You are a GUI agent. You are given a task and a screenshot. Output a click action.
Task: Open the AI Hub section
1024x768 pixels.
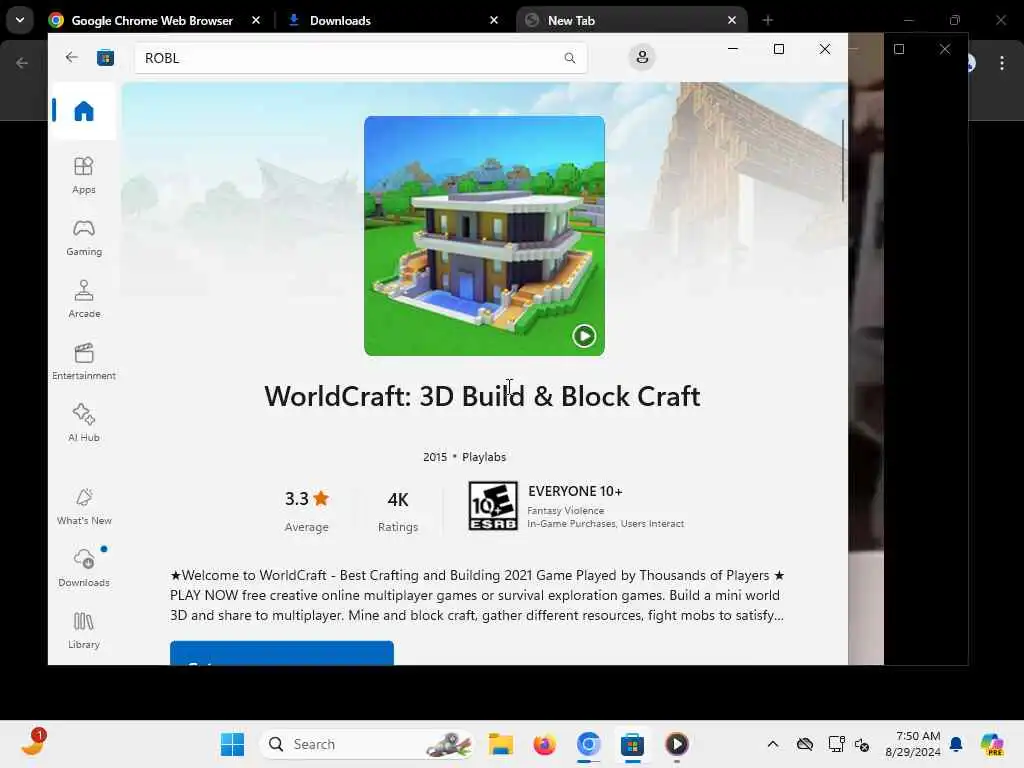[84, 423]
